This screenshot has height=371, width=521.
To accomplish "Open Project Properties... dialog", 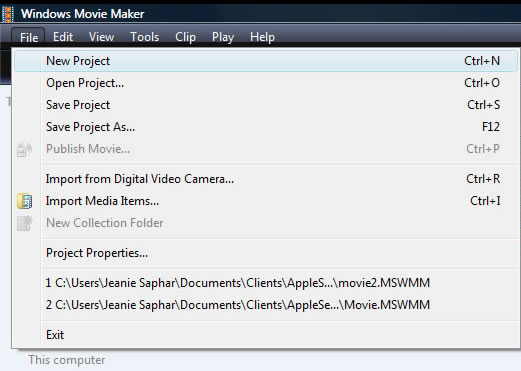I will (266, 253).
